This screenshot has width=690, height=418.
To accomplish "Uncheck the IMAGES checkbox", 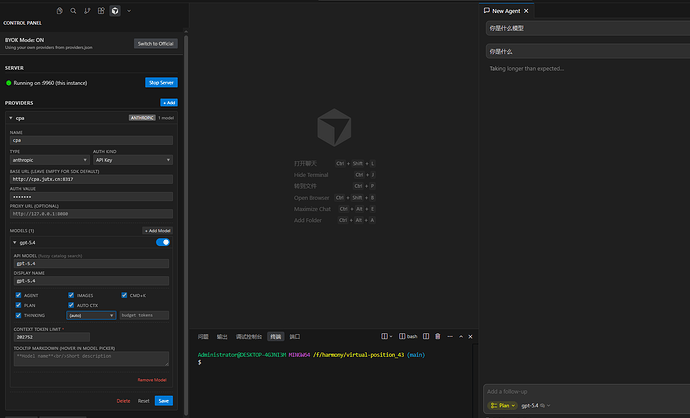I will [x=71, y=295].
